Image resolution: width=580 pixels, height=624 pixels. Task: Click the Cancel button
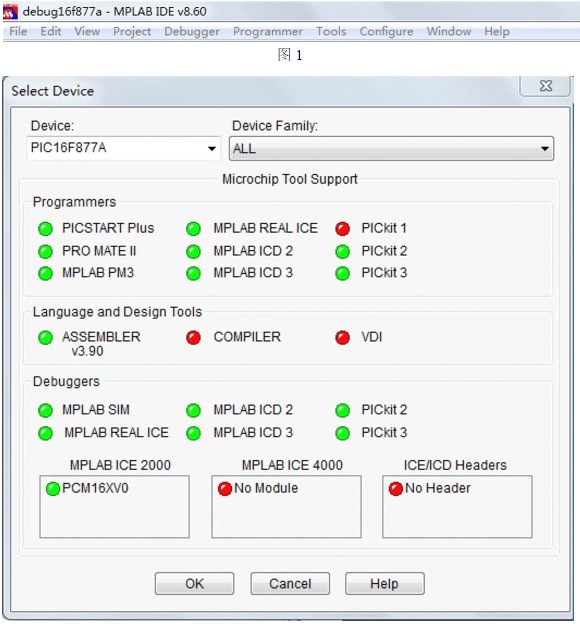point(290,583)
